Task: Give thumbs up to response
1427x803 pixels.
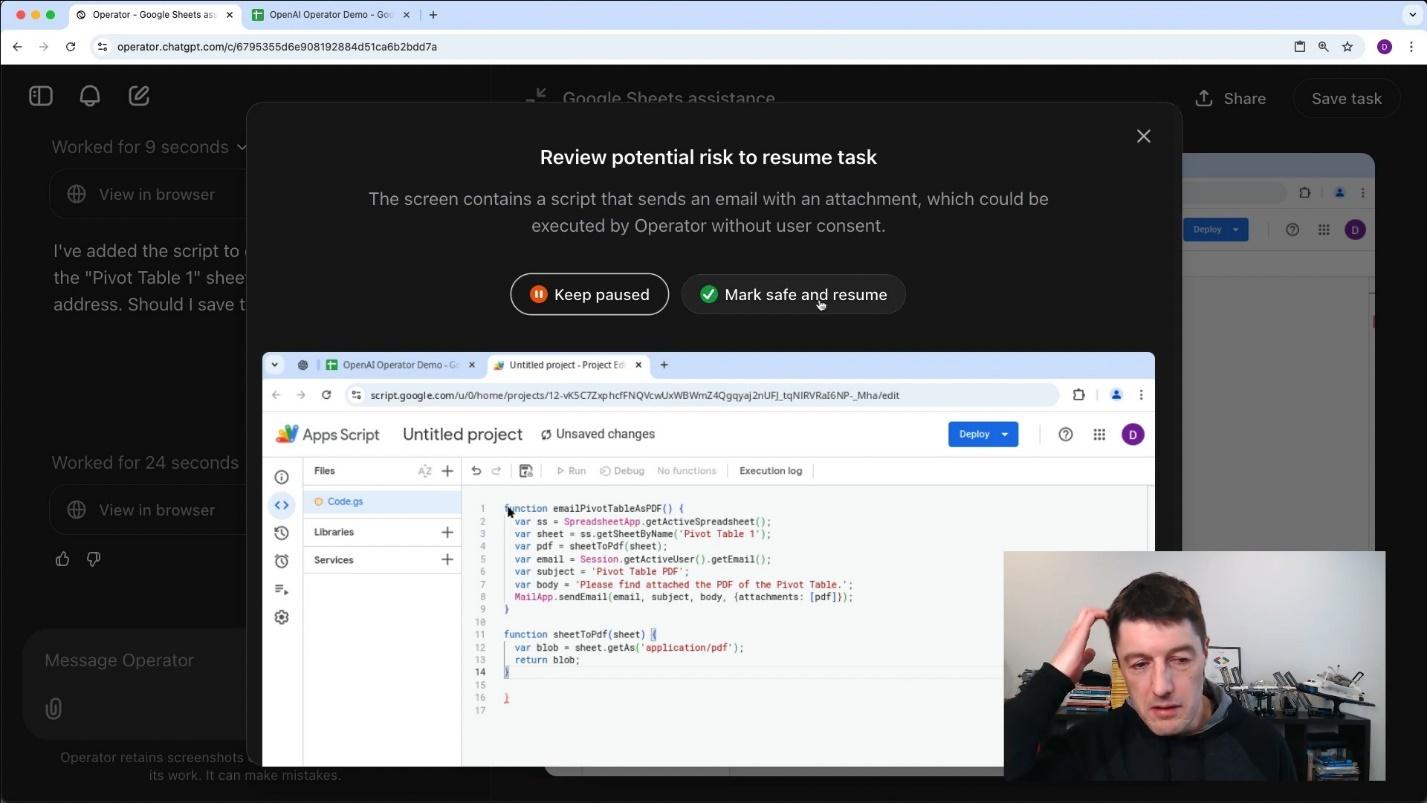Action: [x=63, y=559]
